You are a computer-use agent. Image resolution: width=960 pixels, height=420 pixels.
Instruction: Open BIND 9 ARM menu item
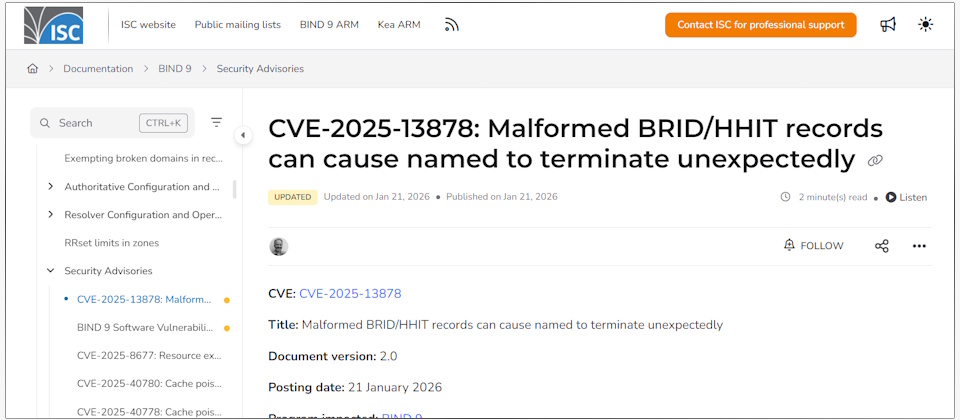pos(329,25)
